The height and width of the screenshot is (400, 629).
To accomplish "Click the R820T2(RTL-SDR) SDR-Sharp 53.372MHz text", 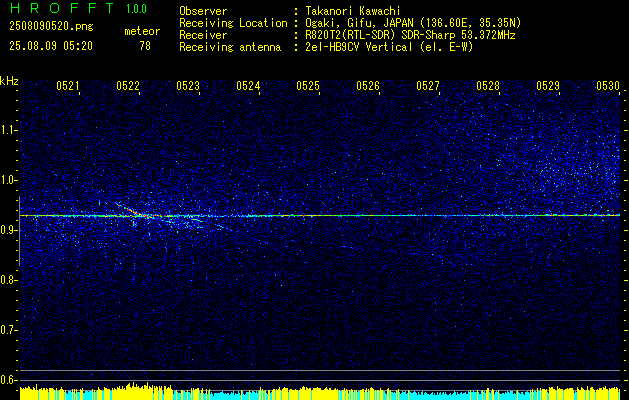I will [x=410, y=35].
